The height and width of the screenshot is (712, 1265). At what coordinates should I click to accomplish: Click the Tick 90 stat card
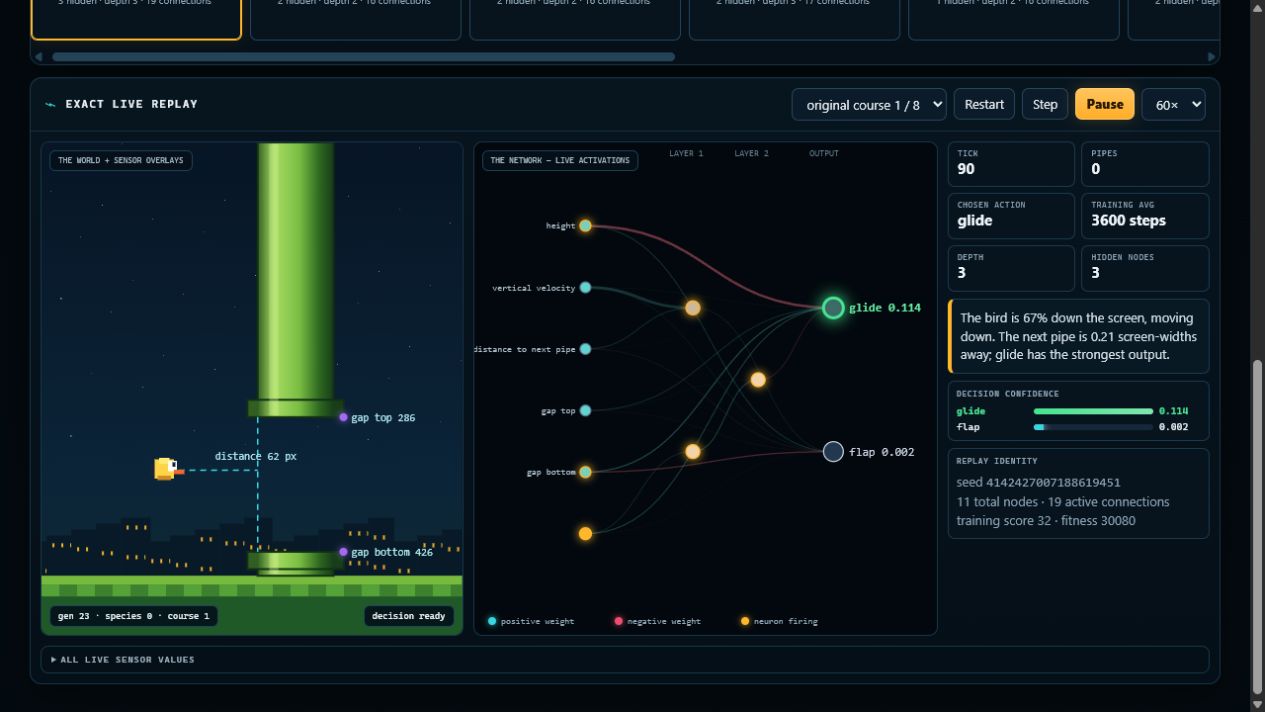(x=1011, y=164)
